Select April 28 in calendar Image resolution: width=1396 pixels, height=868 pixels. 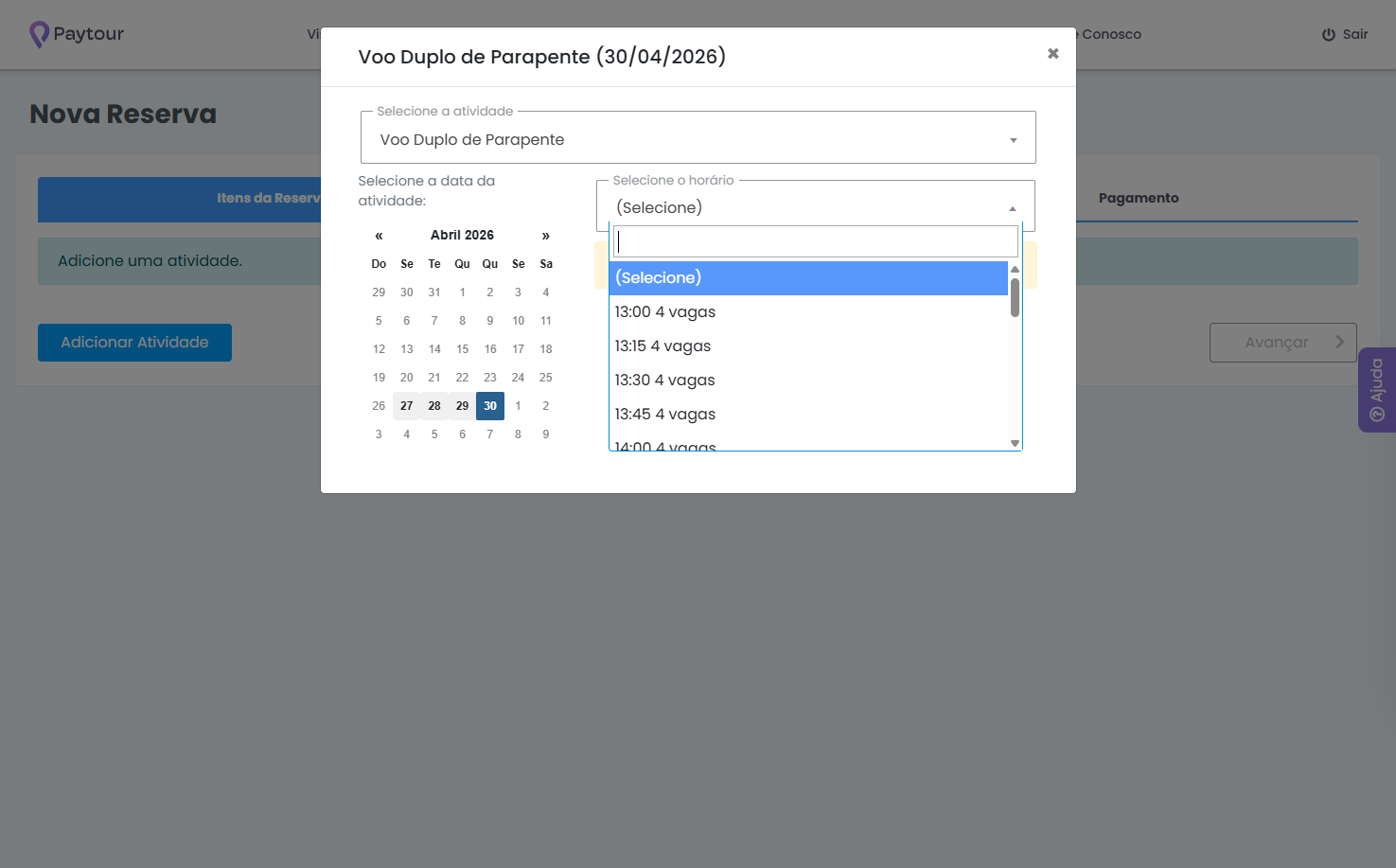[x=434, y=406]
